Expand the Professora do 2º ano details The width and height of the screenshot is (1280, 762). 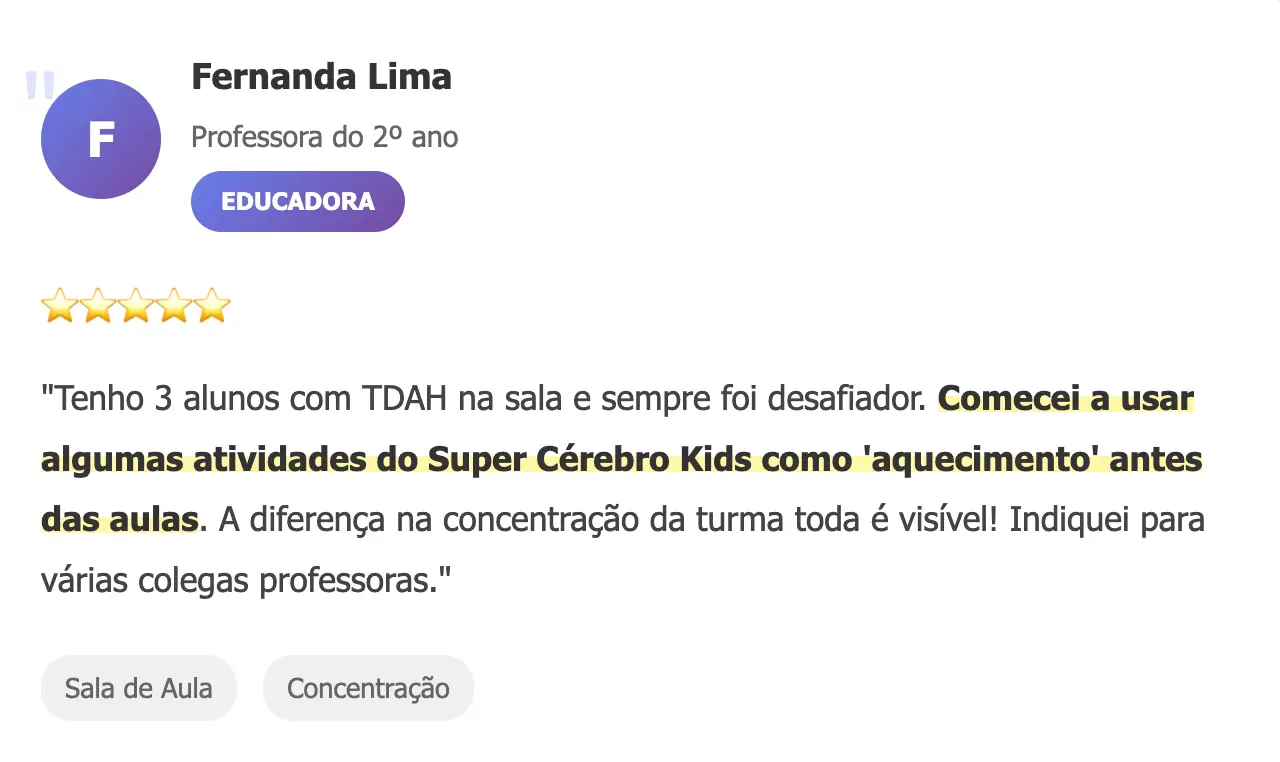click(x=323, y=137)
